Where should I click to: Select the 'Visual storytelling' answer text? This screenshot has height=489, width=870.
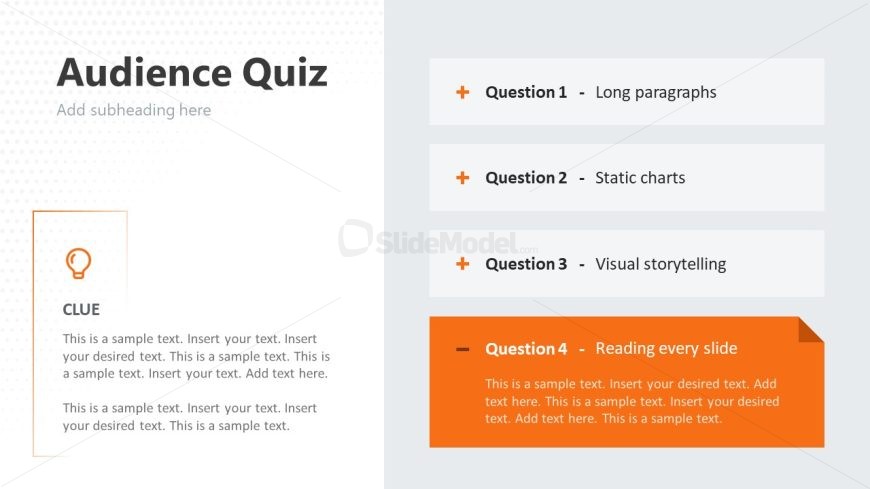pos(660,264)
